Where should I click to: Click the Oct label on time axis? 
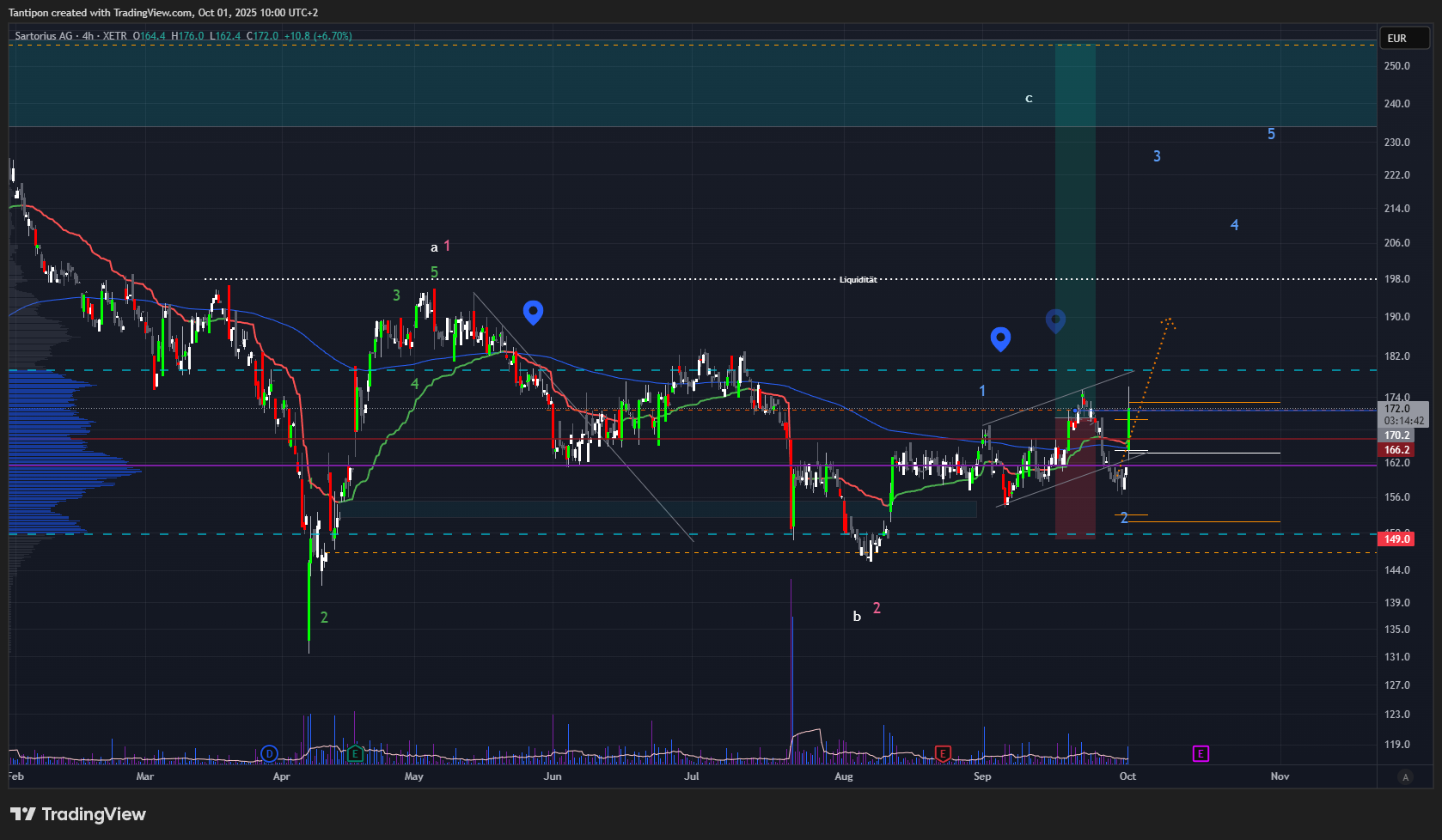click(x=1127, y=776)
